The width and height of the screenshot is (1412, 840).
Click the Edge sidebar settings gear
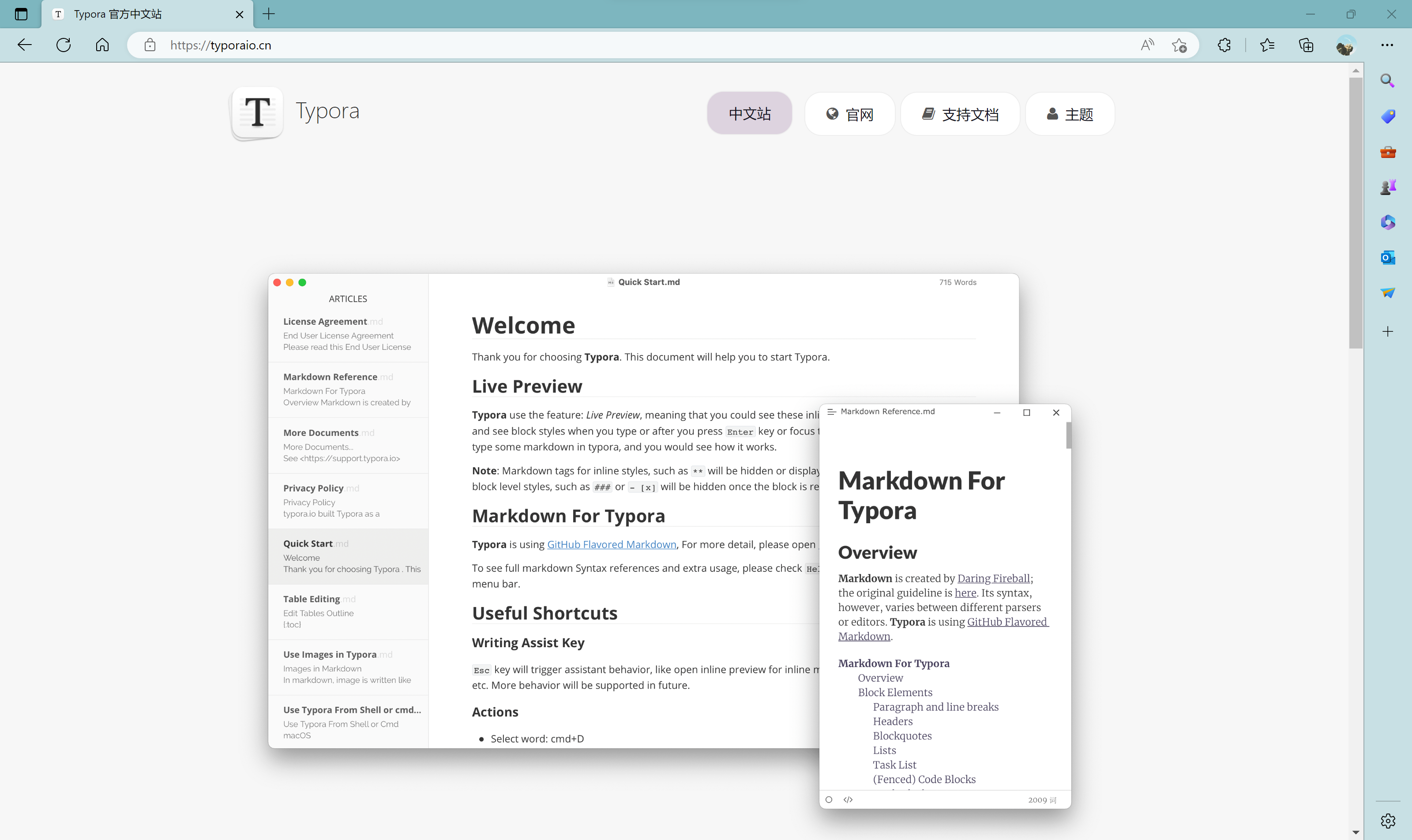[1388, 821]
